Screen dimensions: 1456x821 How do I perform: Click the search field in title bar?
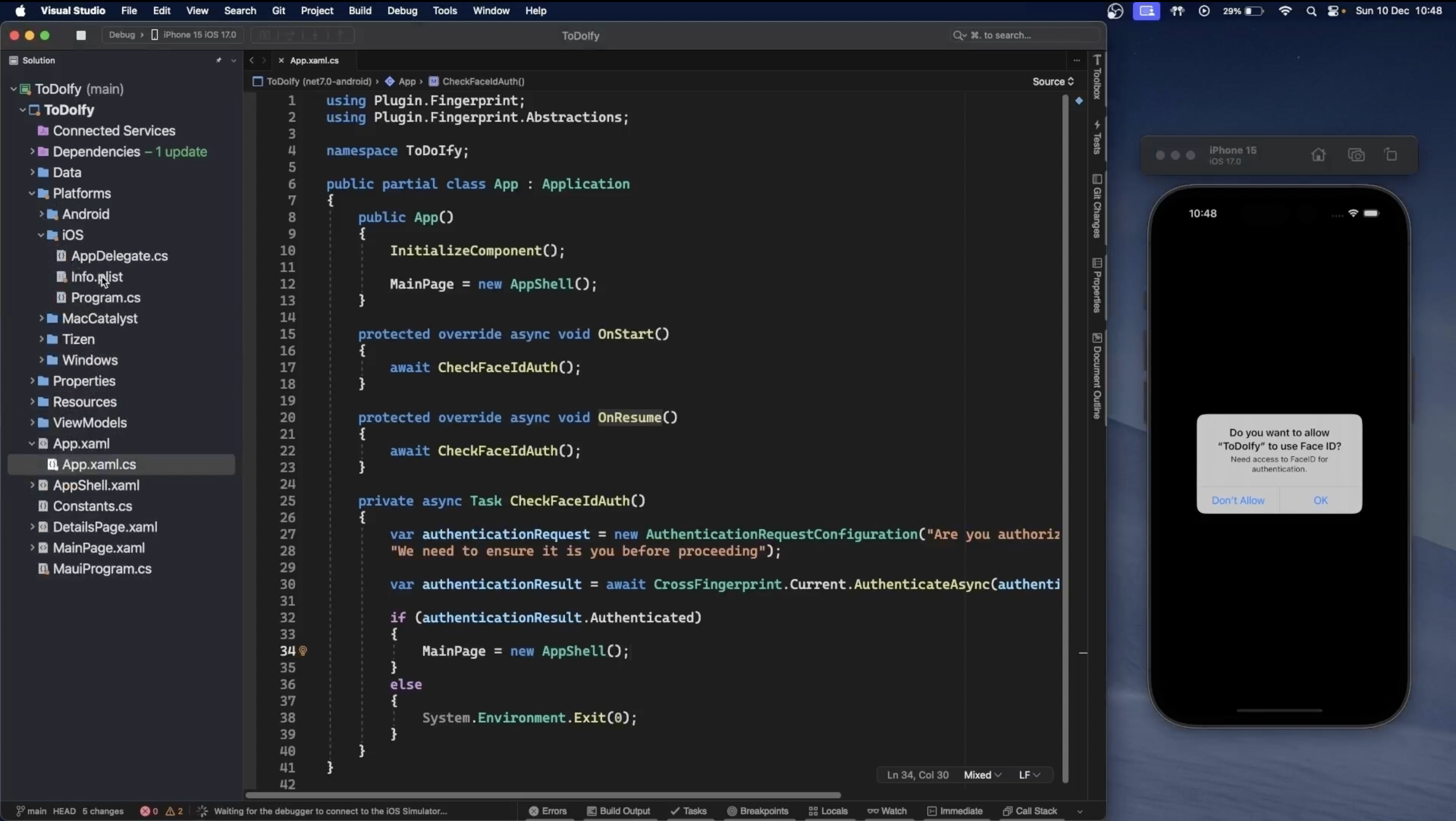coord(1024,35)
